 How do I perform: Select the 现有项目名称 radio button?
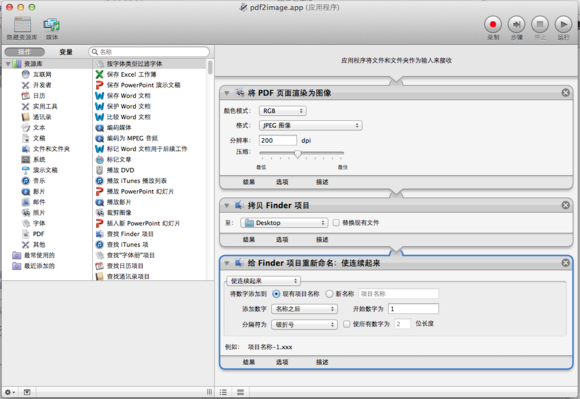pos(276,294)
